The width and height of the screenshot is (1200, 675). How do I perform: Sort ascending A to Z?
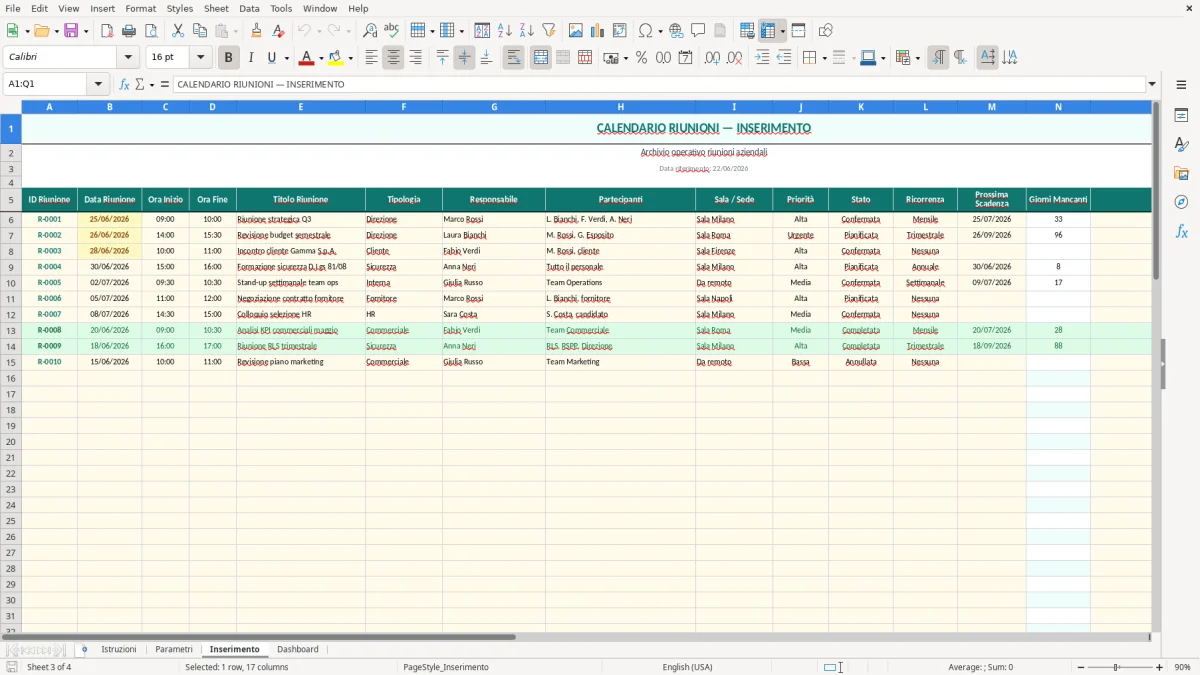pyautogui.click(x=505, y=31)
